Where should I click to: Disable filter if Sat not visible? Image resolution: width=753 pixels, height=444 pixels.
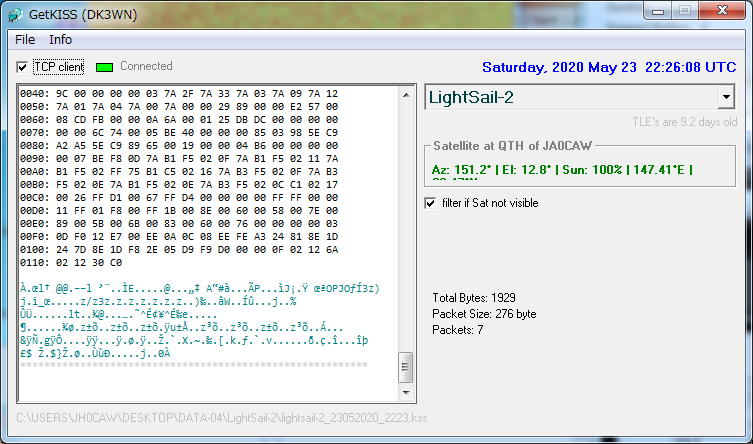point(430,203)
